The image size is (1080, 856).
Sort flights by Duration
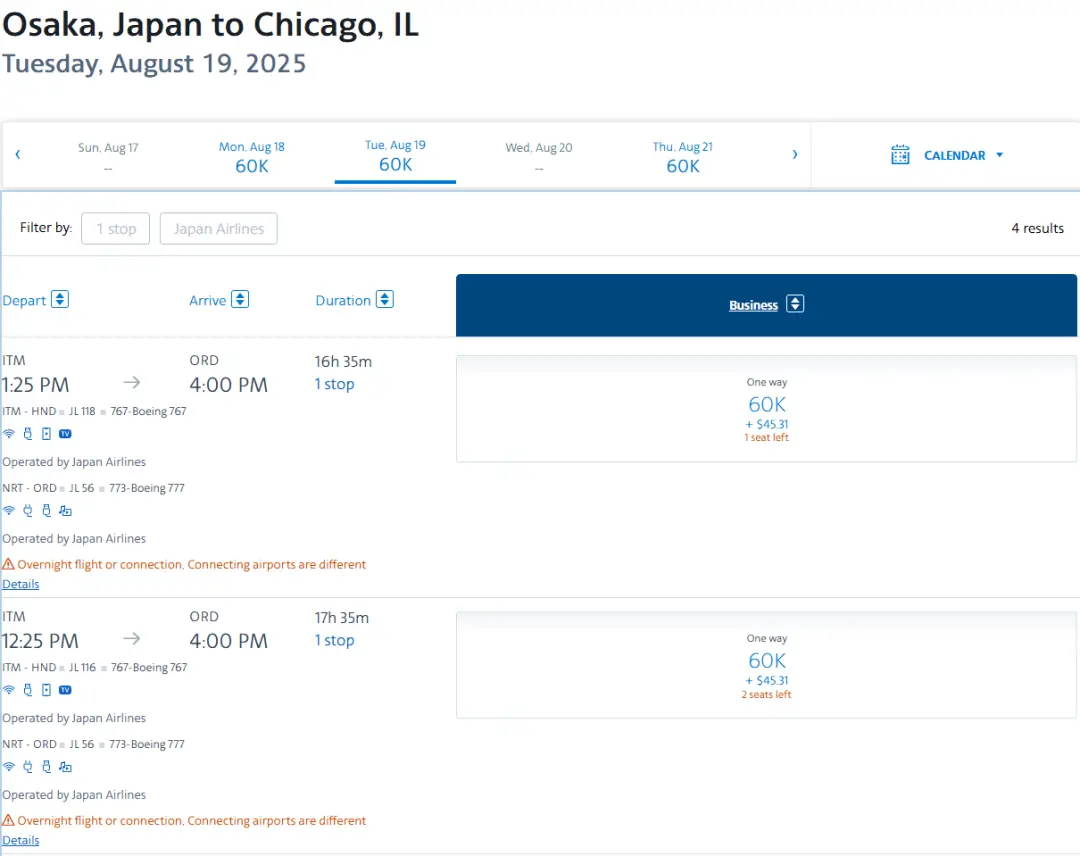pyautogui.click(x=384, y=300)
